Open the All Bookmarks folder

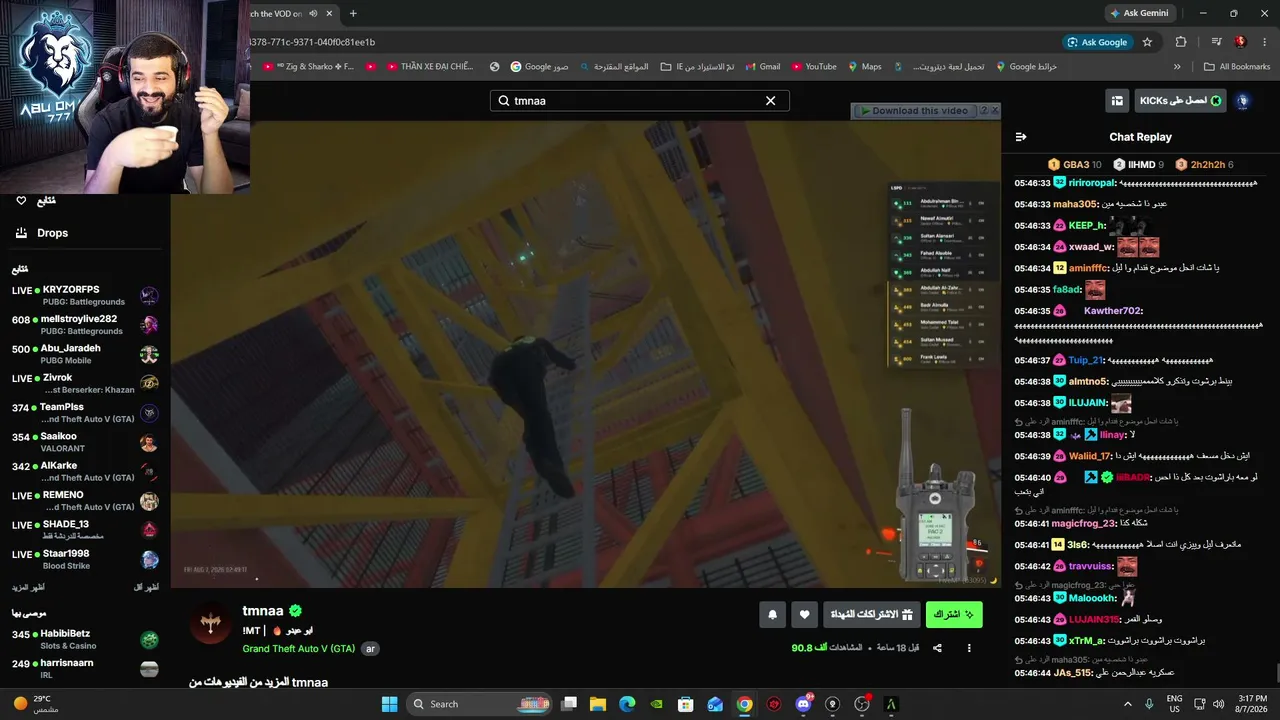click(x=1237, y=67)
